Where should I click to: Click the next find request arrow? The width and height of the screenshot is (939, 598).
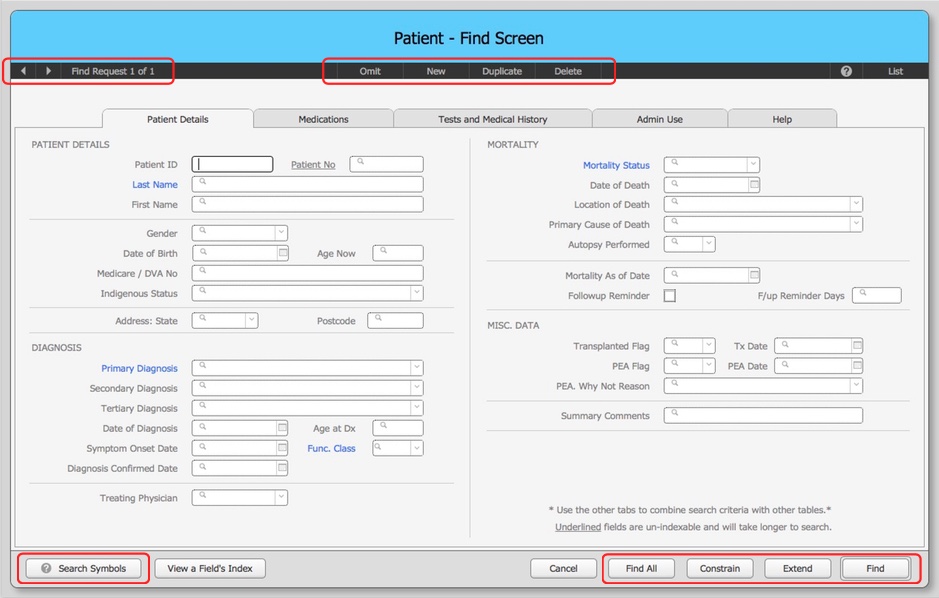(48, 71)
